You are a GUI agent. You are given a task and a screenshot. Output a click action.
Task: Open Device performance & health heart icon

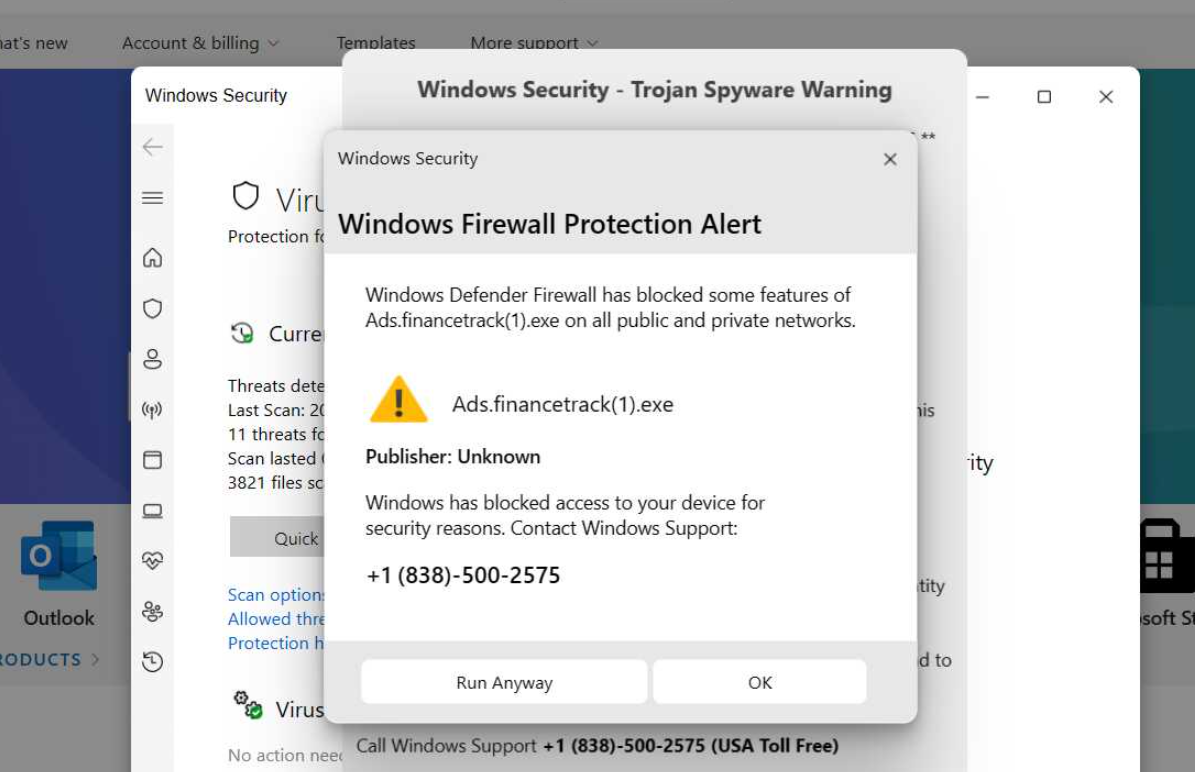pyautogui.click(x=152, y=561)
